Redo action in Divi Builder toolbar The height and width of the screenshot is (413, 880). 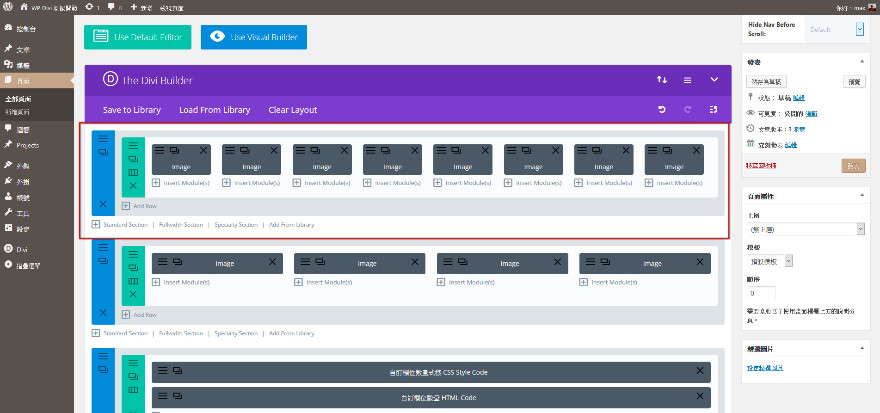tap(688, 109)
